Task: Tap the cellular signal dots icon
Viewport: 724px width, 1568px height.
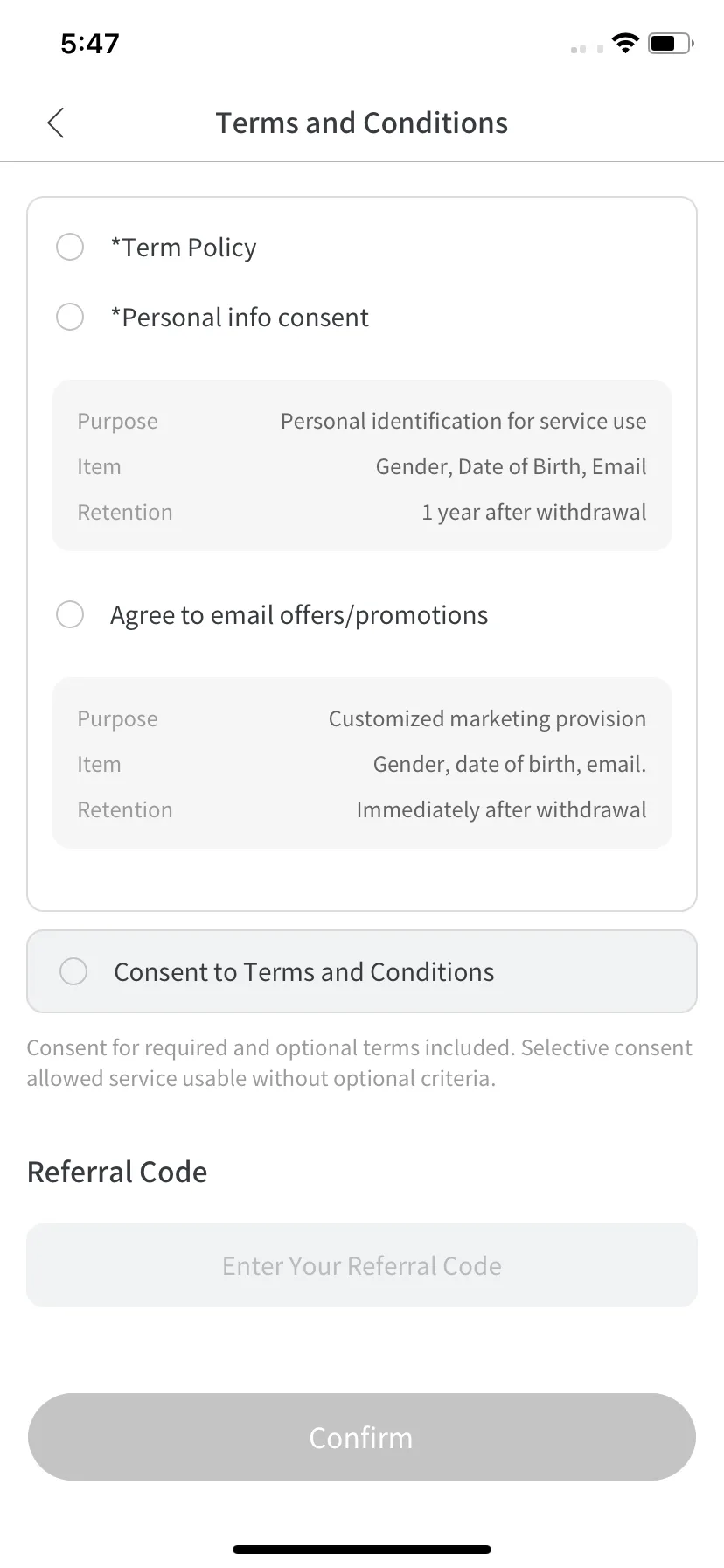Action: [587, 49]
